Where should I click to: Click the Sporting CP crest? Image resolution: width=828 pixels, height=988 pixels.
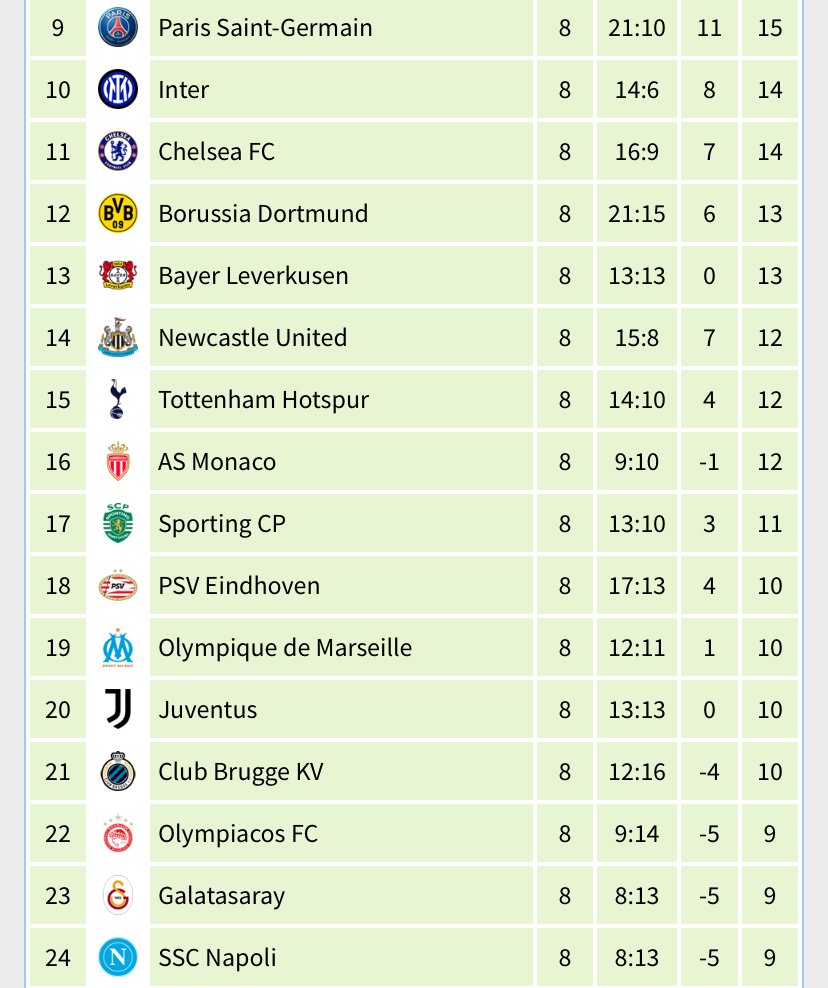tap(118, 524)
